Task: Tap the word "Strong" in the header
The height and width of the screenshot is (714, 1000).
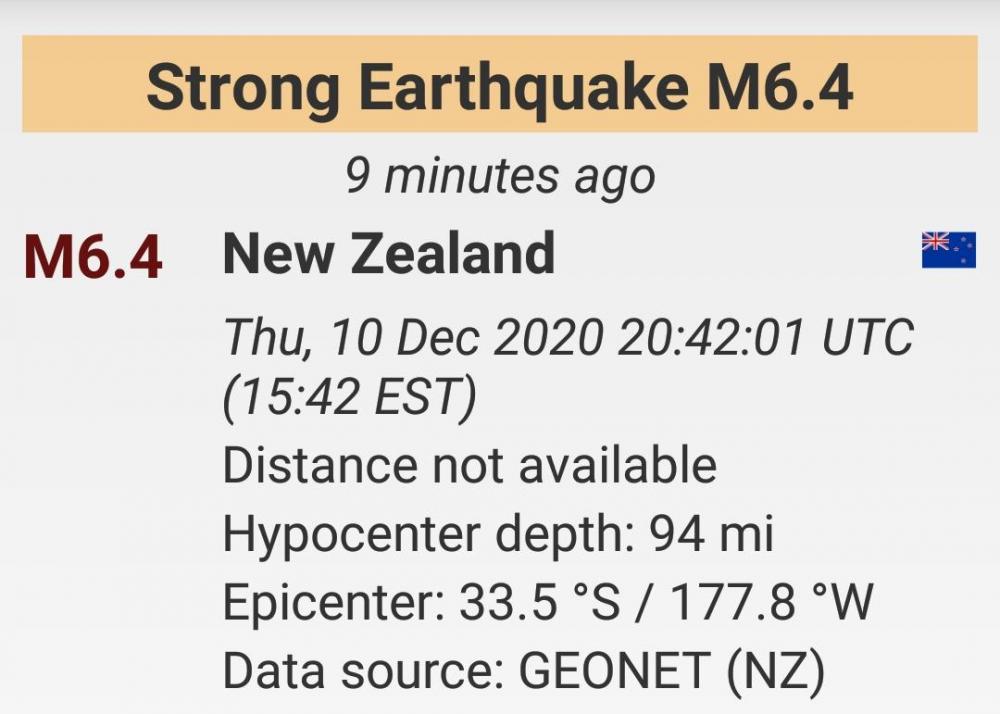Action: point(244,87)
